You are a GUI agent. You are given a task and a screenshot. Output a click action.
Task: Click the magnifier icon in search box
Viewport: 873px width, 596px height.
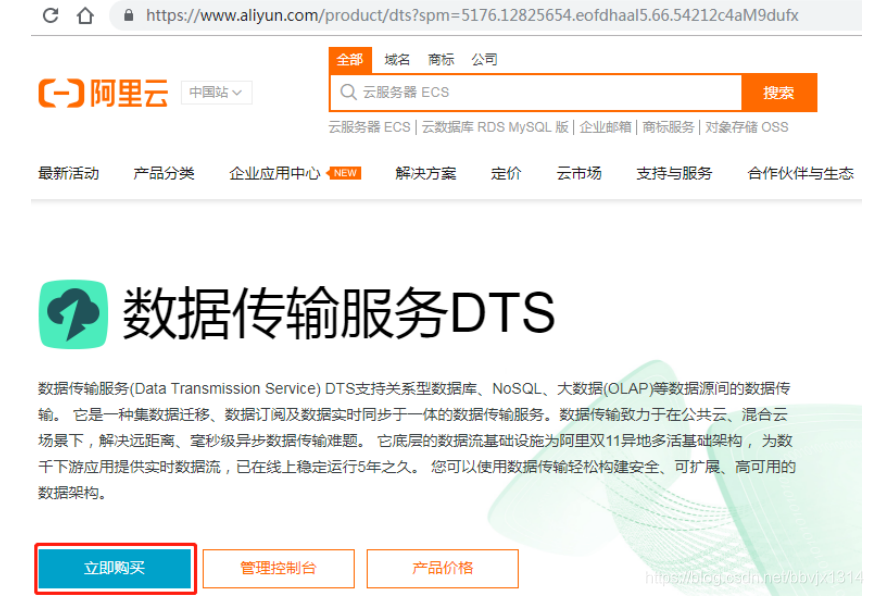coord(349,92)
